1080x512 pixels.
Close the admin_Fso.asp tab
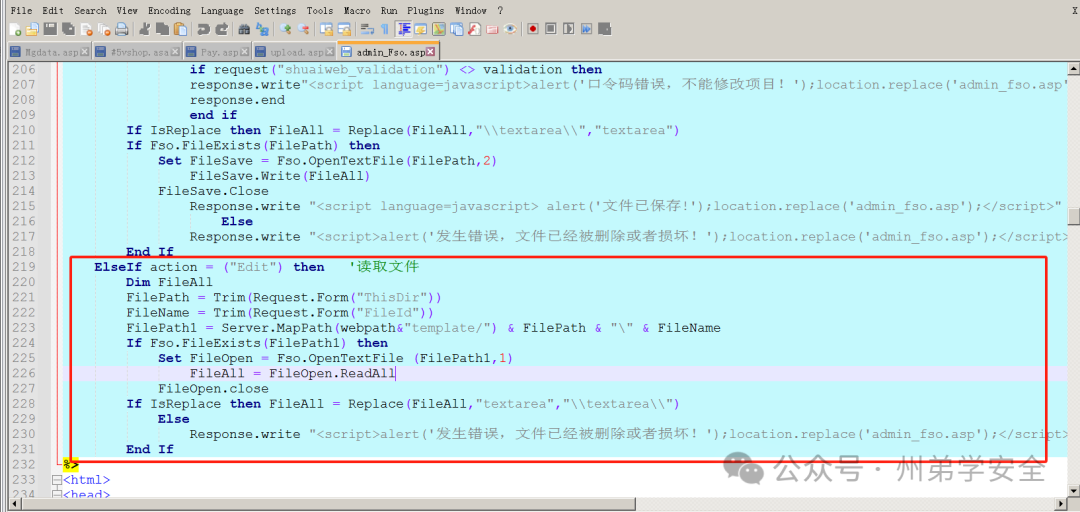click(x=430, y=52)
